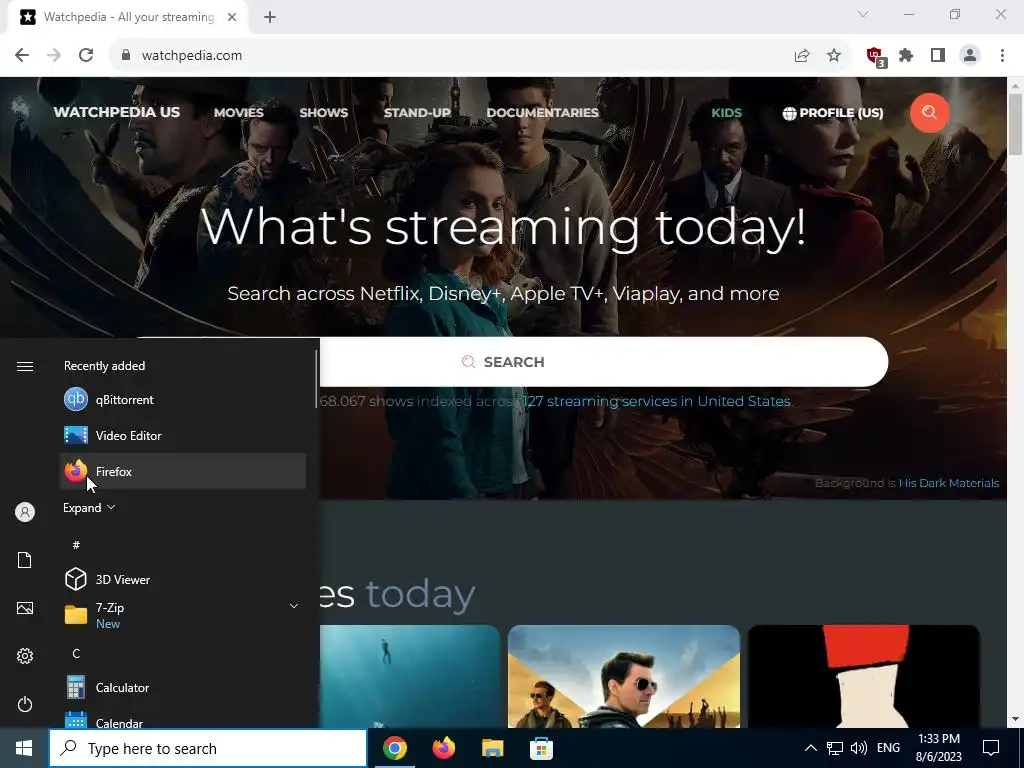Open the DOCUMENTARIES menu

[542, 112]
